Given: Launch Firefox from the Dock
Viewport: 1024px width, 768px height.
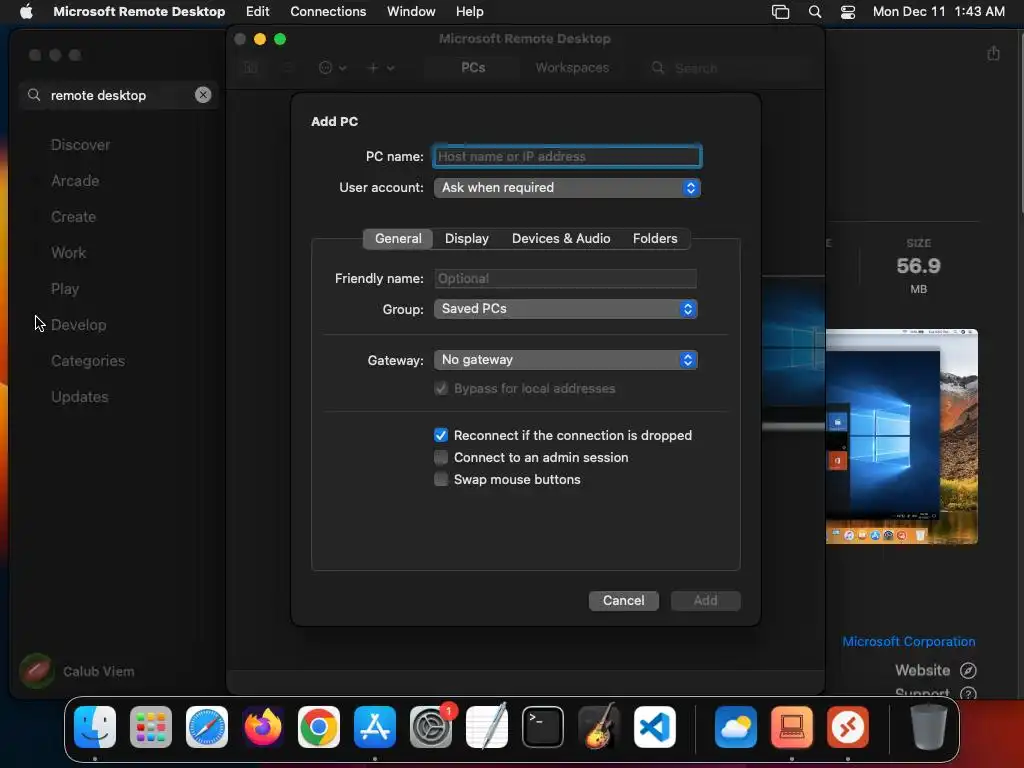Looking at the screenshot, I should coord(263,727).
